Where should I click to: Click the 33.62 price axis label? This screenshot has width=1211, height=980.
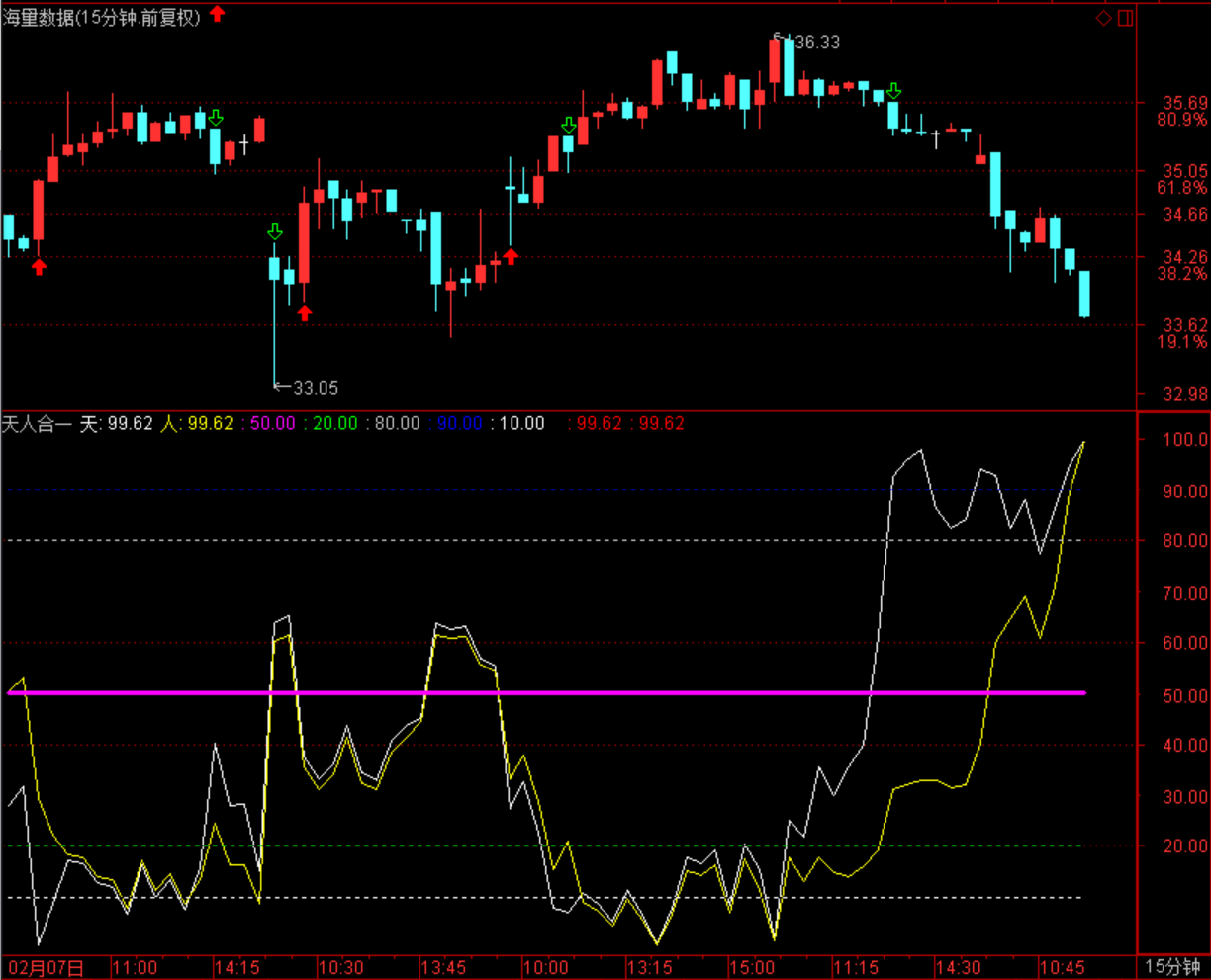pyautogui.click(x=1185, y=325)
